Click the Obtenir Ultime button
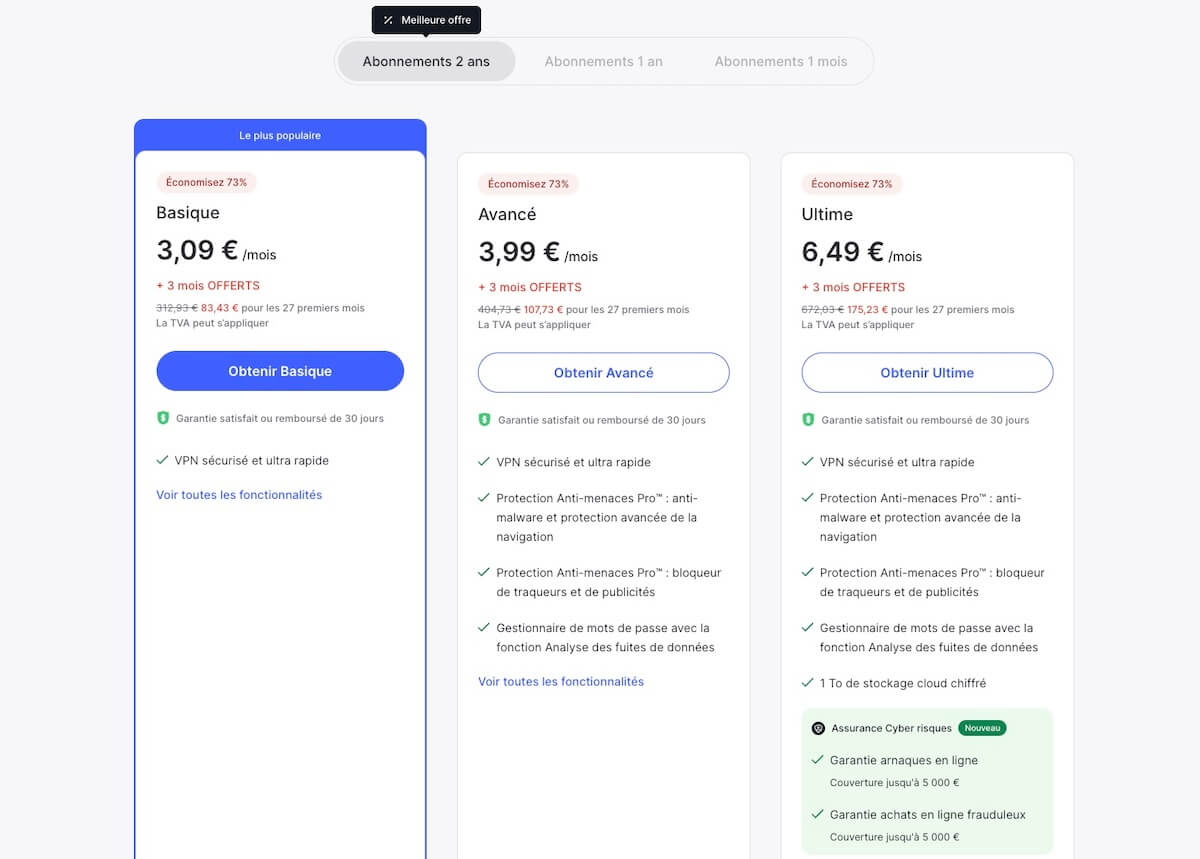The width and height of the screenshot is (1200, 859). 927,373
